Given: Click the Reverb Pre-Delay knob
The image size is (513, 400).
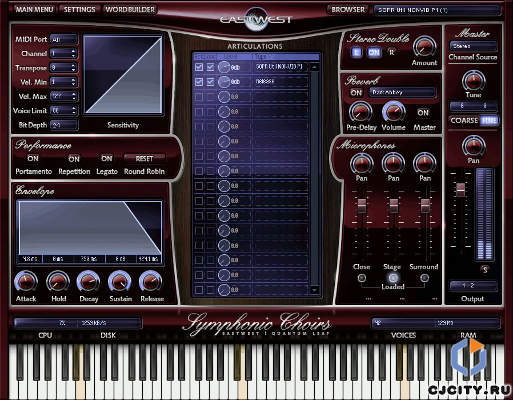Looking at the screenshot, I should pos(361,112).
